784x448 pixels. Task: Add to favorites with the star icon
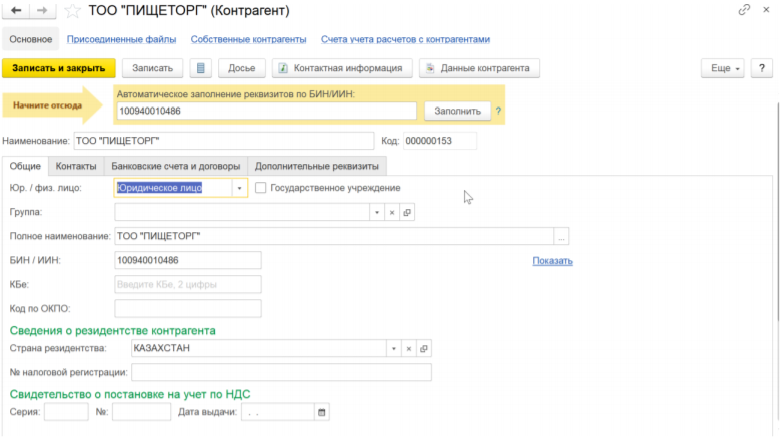[72, 10]
